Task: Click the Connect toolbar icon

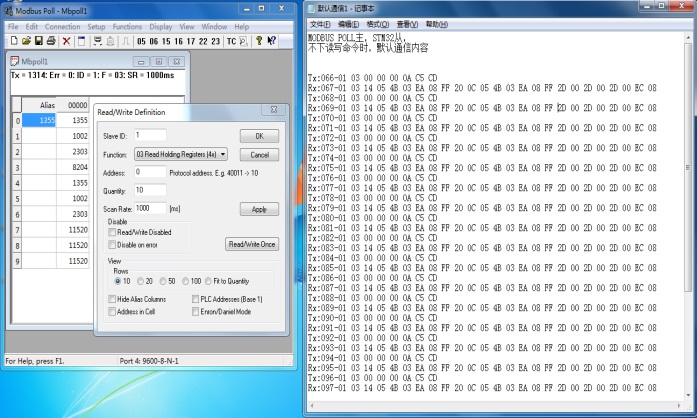Action: [97, 41]
